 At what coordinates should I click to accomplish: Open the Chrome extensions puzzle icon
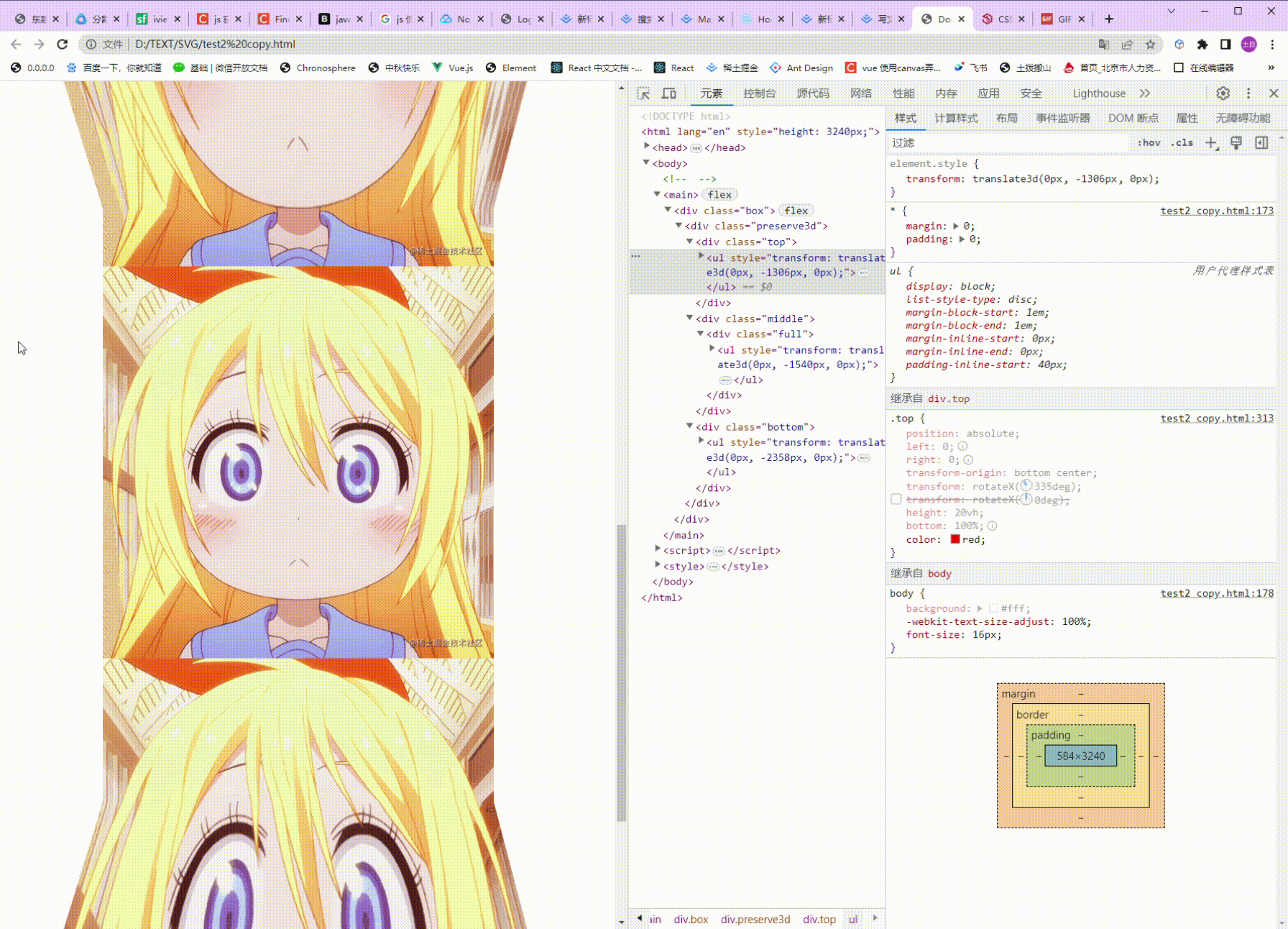click(x=1203, y=44)
